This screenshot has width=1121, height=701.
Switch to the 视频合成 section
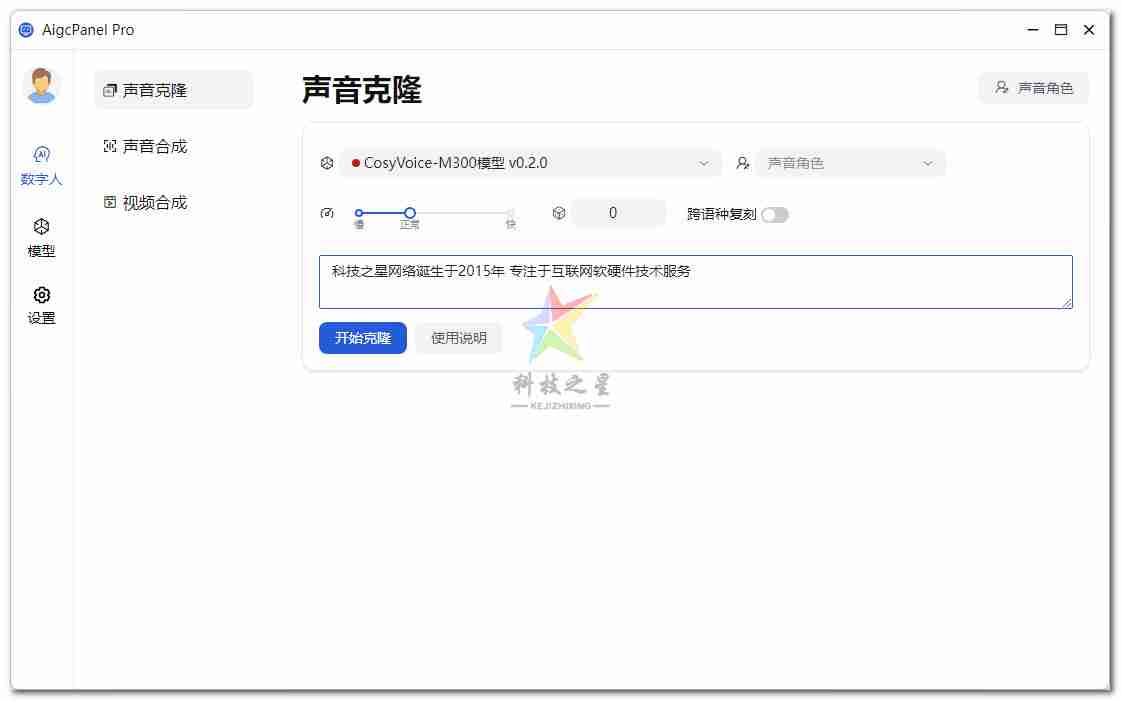[158, 202]
